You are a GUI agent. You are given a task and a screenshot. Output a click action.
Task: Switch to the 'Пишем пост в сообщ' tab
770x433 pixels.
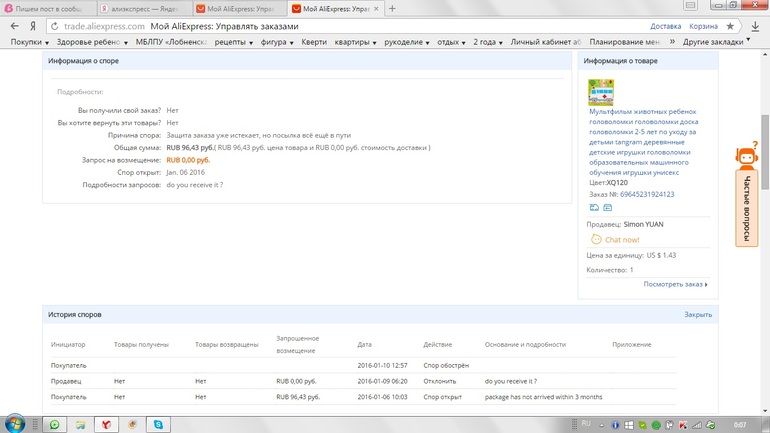(48, 9)
